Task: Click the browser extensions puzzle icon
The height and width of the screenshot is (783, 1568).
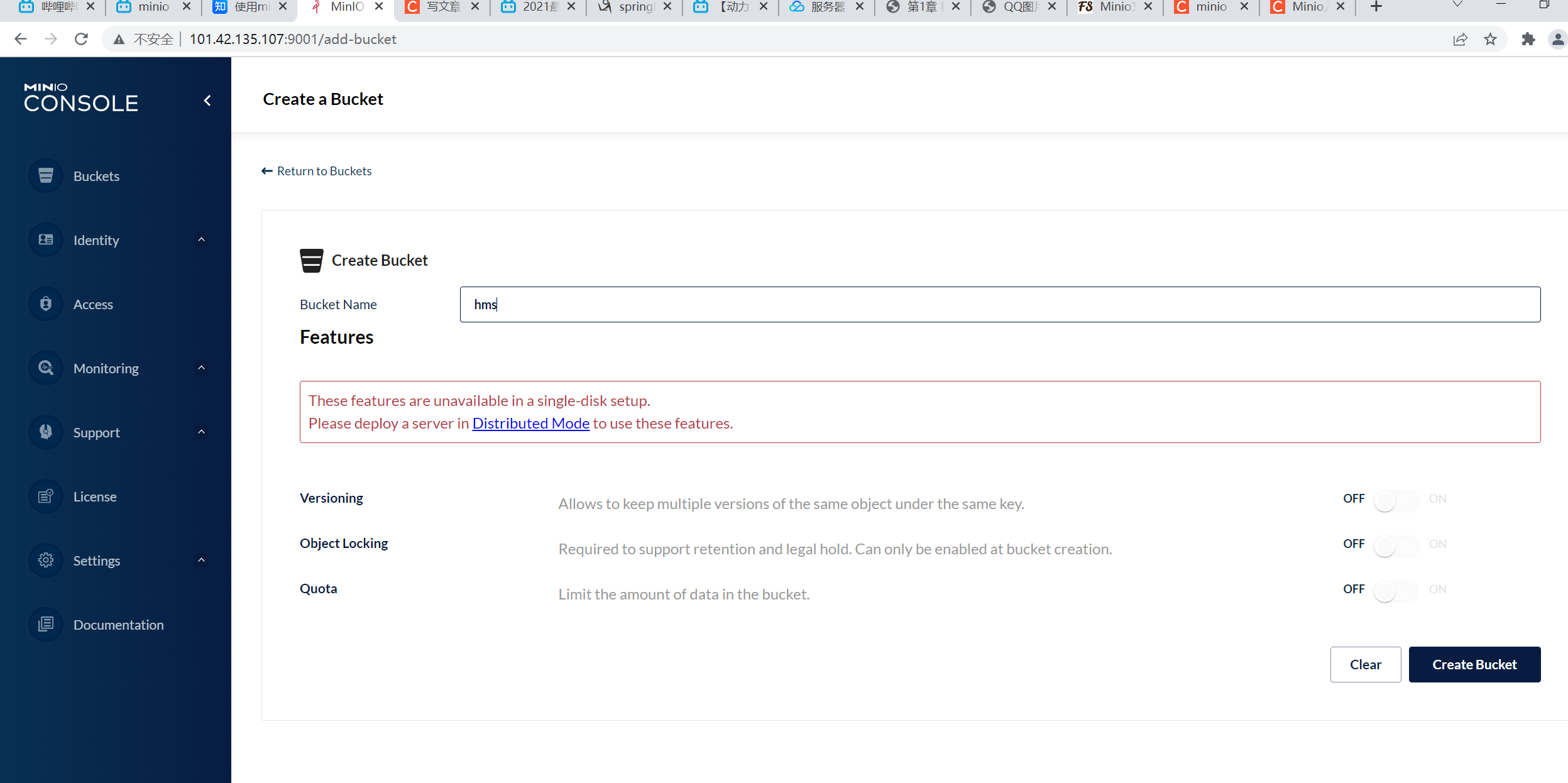Action: coord(1528,40)
